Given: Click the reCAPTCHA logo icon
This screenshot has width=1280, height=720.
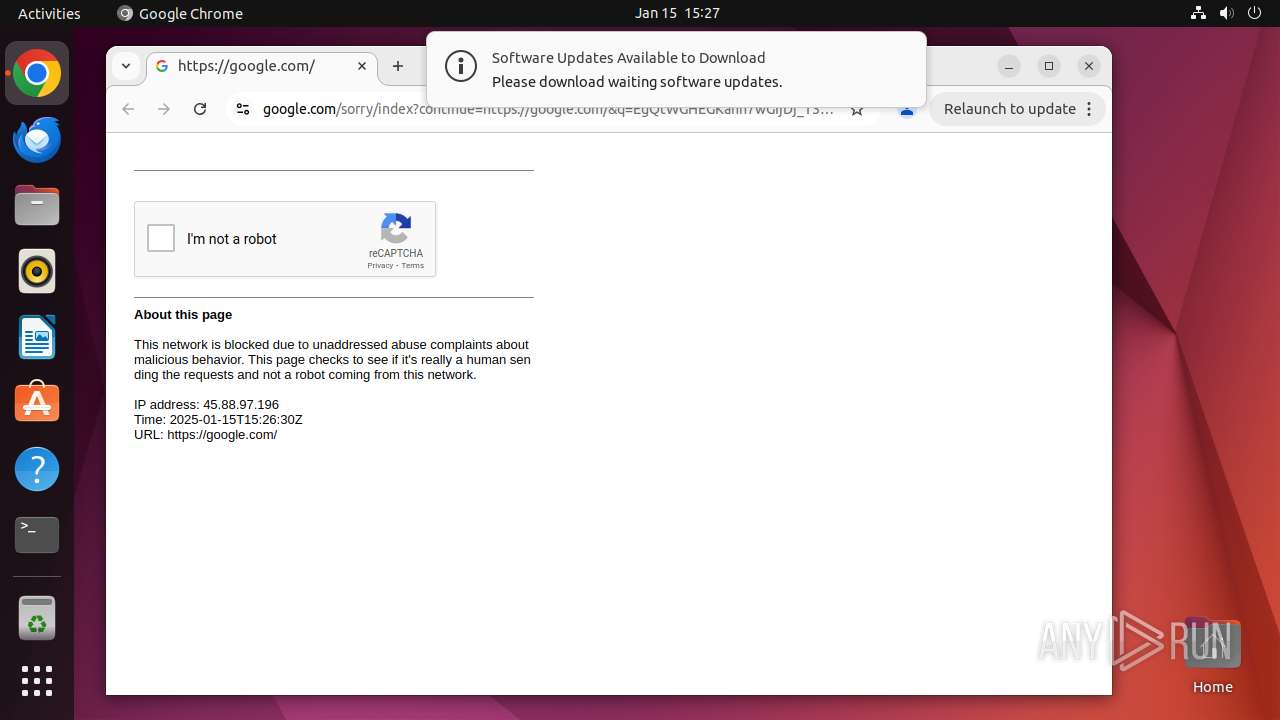Looking at the screenshot, I should tap(396, 229).
